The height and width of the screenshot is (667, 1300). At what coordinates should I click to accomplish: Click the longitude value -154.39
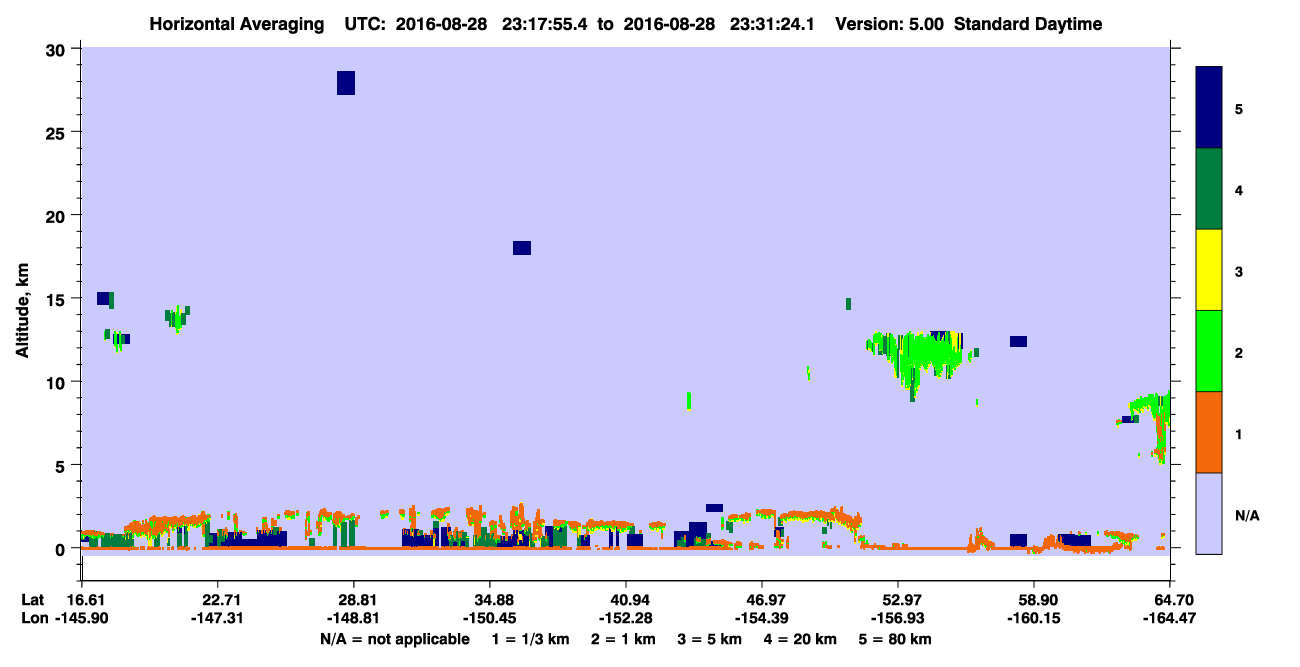click(762, 619)
